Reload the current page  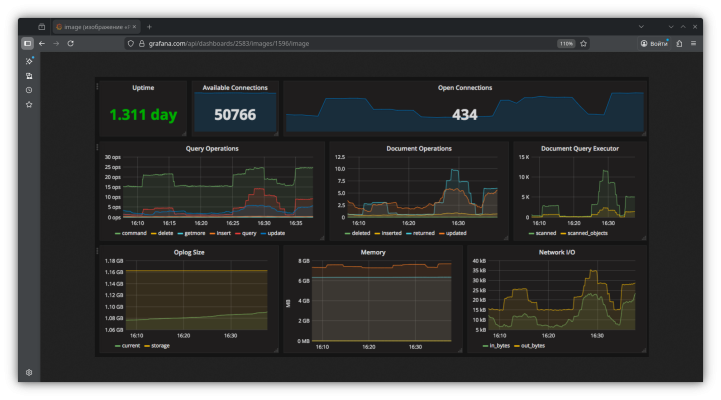click(70, 44)
